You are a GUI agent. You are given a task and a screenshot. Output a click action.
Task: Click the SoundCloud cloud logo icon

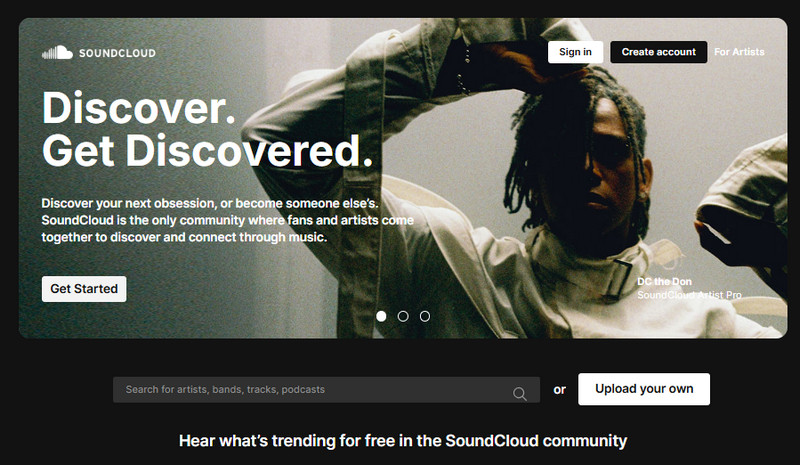(57, 53)
